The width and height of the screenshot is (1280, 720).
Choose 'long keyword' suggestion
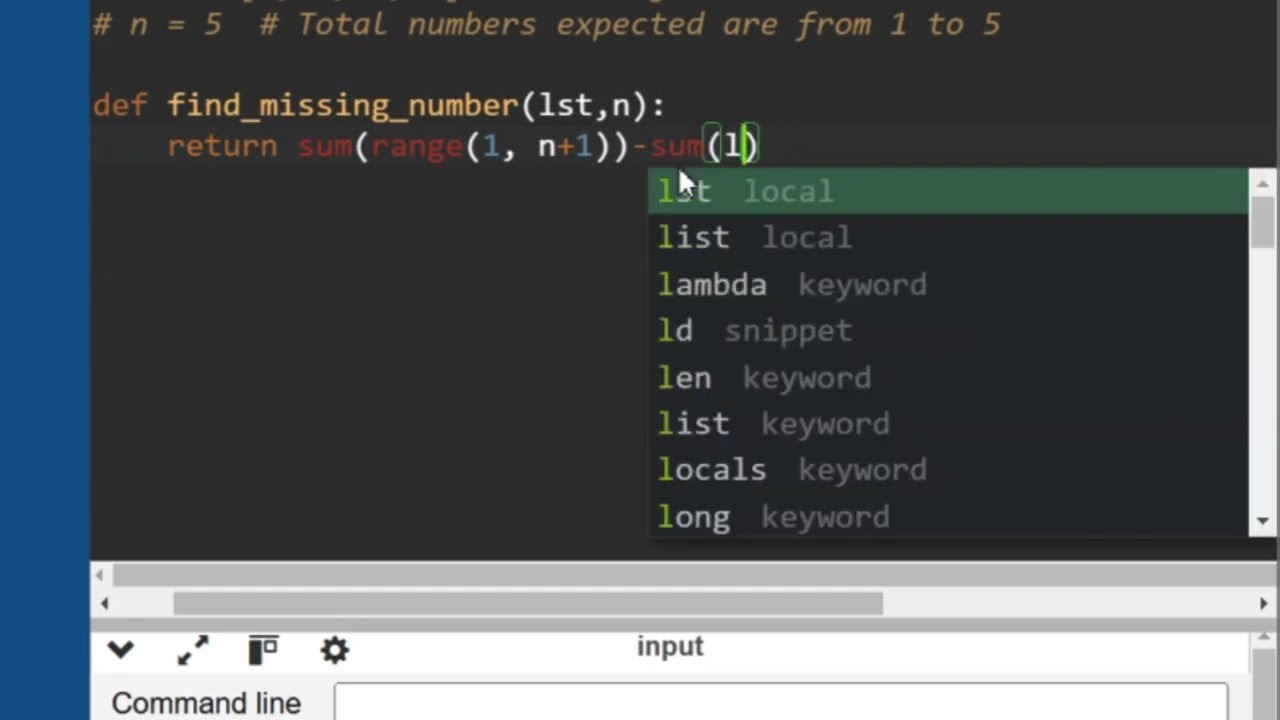tap(949, 517)
